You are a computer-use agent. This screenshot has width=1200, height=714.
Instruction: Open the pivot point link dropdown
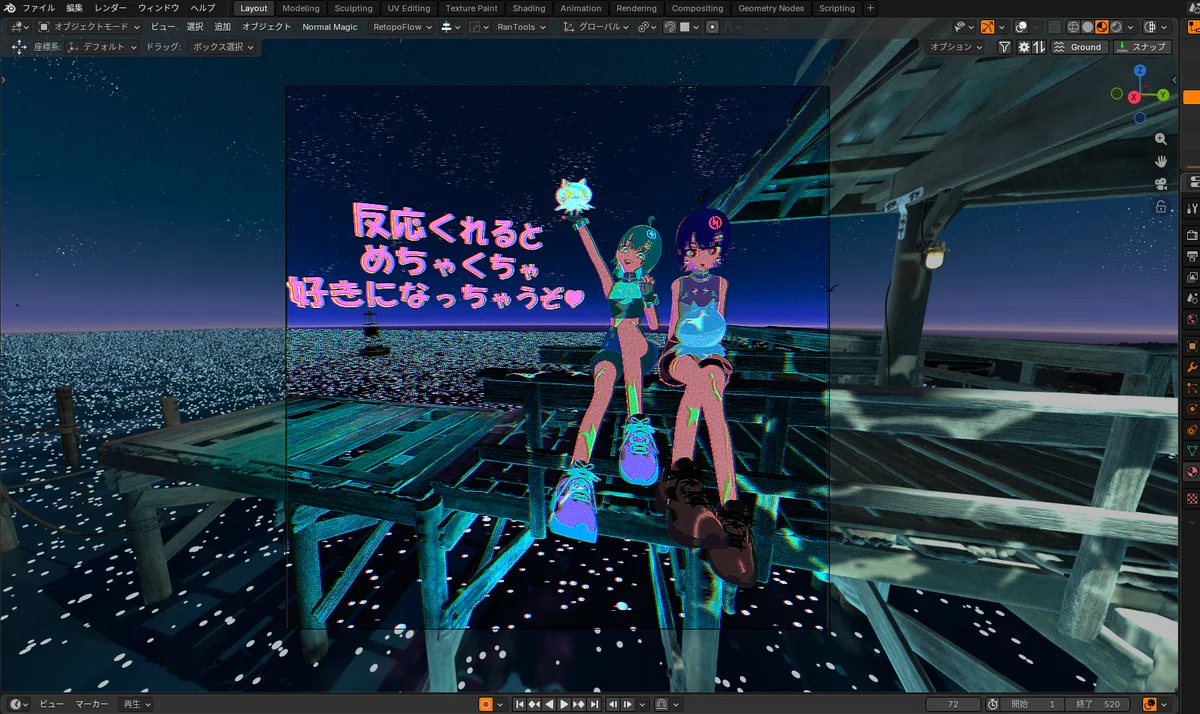pos(647,27)
